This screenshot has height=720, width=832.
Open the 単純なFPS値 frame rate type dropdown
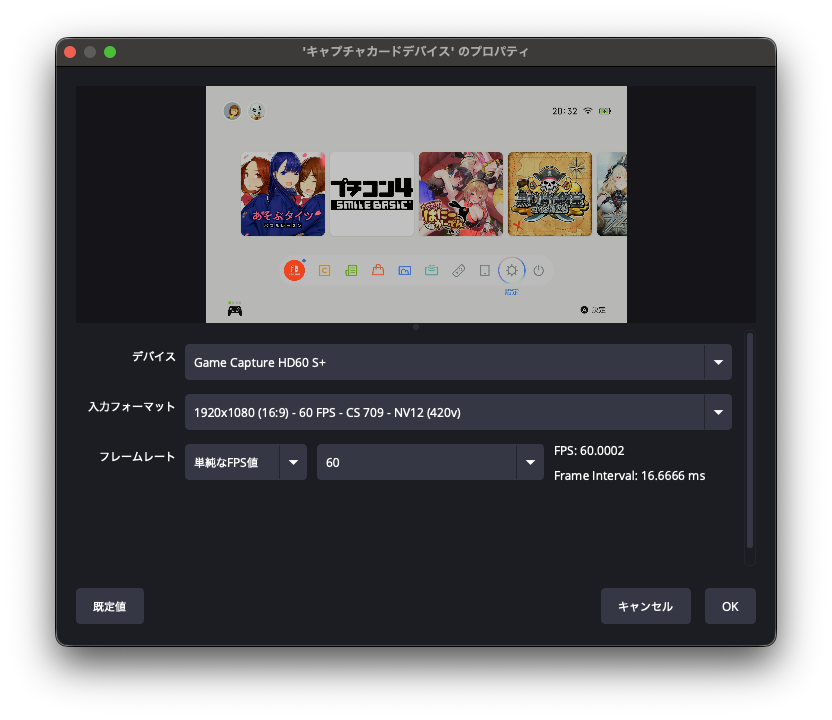(x=245, y=462)
